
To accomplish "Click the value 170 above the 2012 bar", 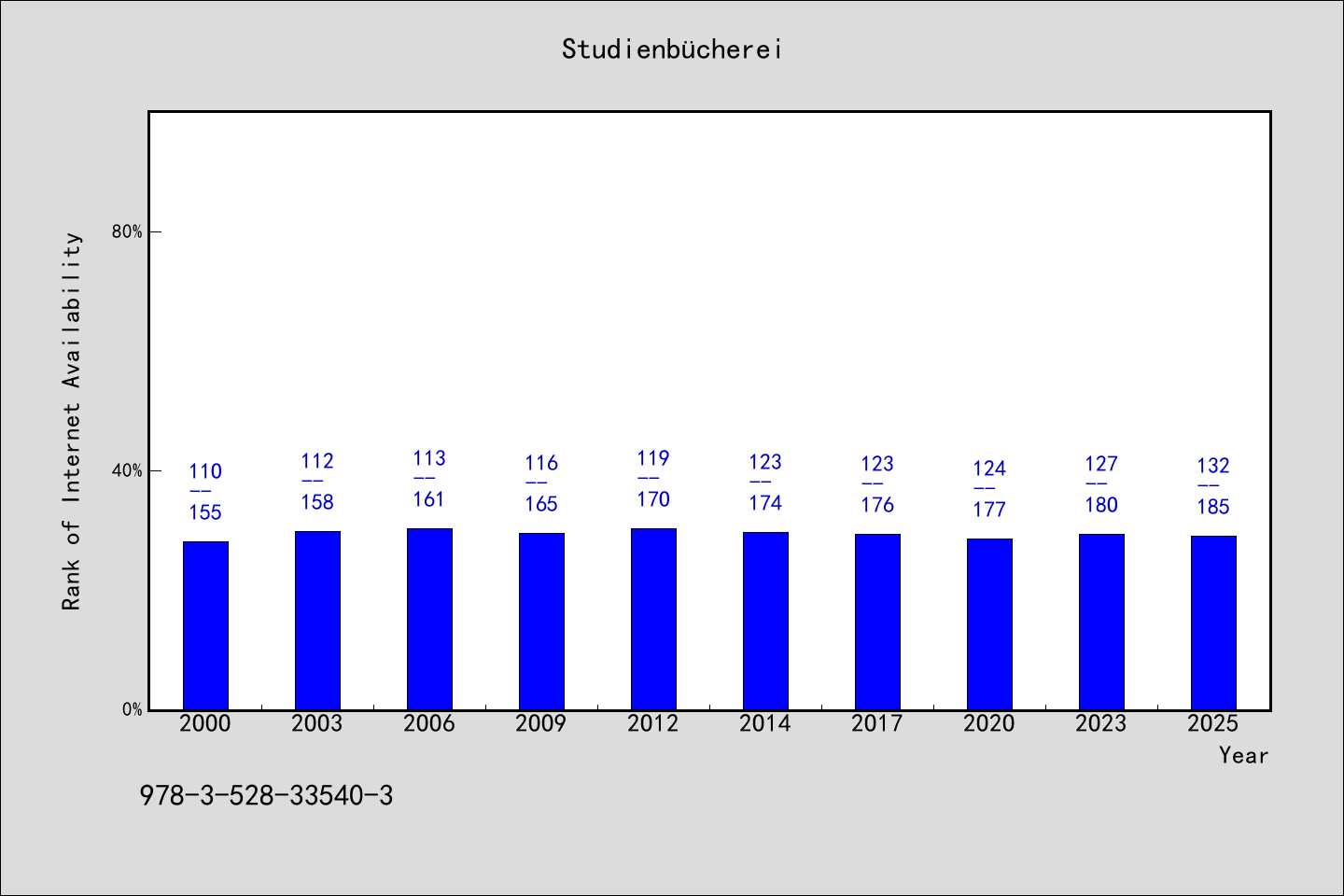I will (653, 499).
